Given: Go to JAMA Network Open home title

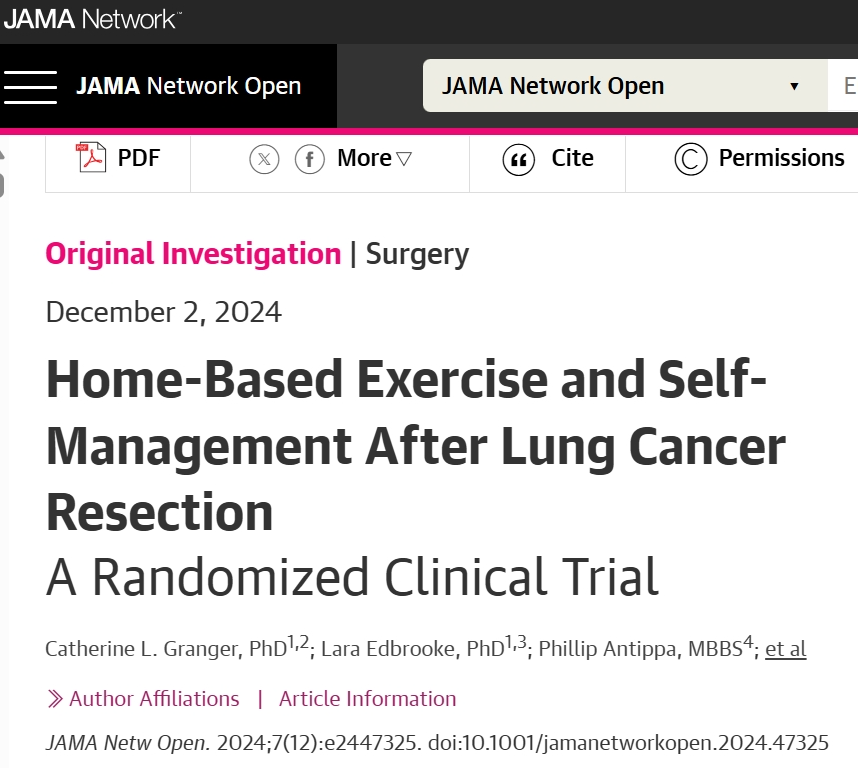Looking at the screenshot, I should click(188, 86).
